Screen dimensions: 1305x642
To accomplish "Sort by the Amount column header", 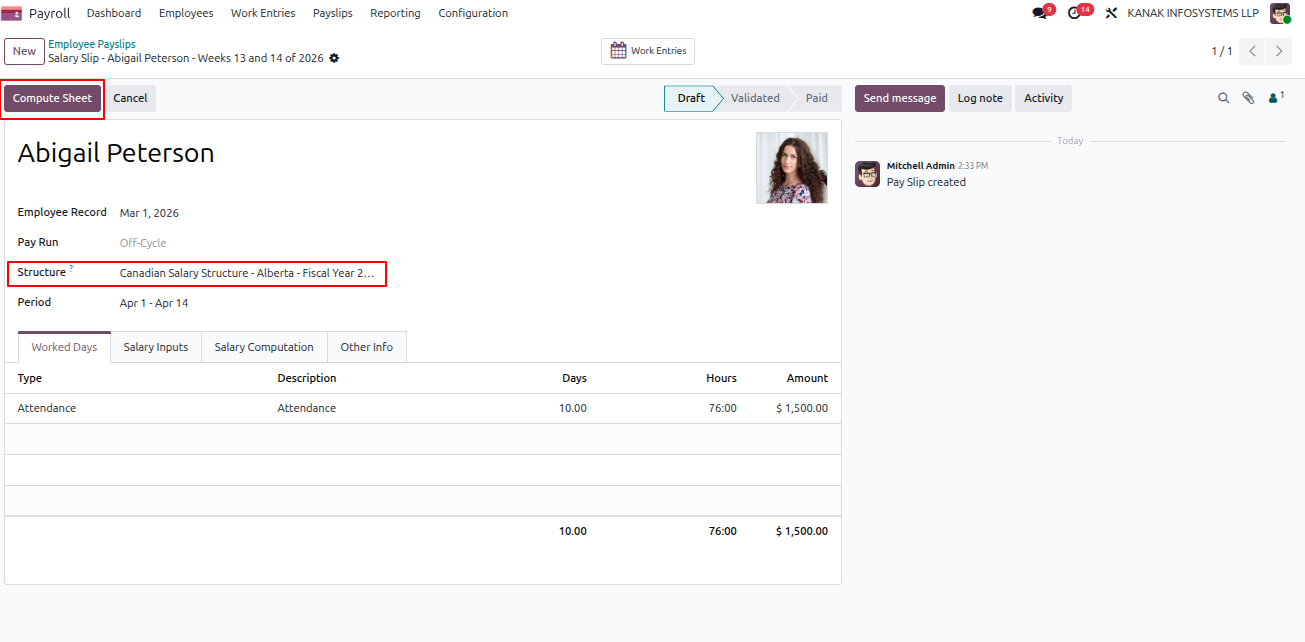I will point(807,378).
